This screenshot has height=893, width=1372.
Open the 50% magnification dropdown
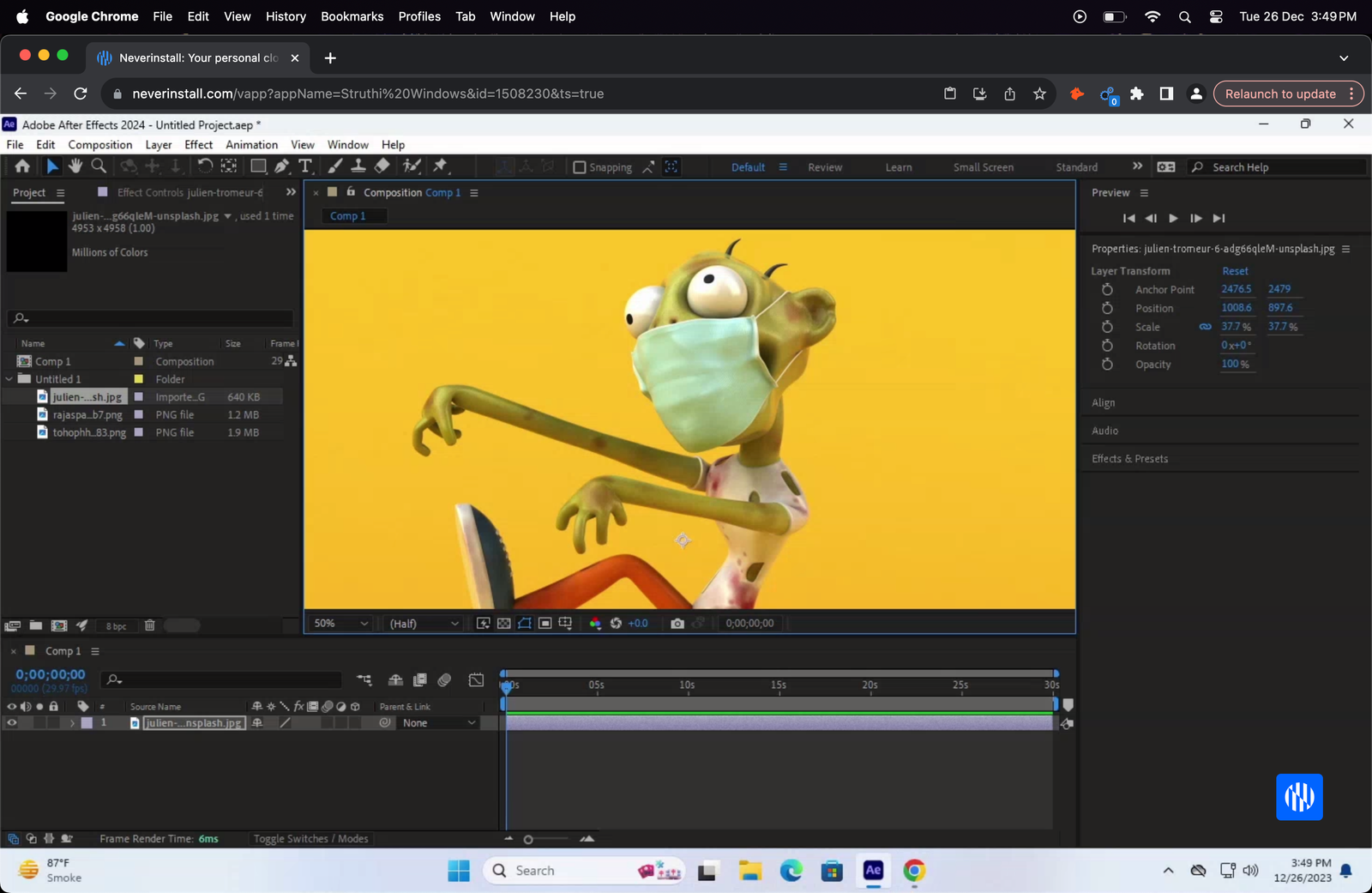coord(340,624)
